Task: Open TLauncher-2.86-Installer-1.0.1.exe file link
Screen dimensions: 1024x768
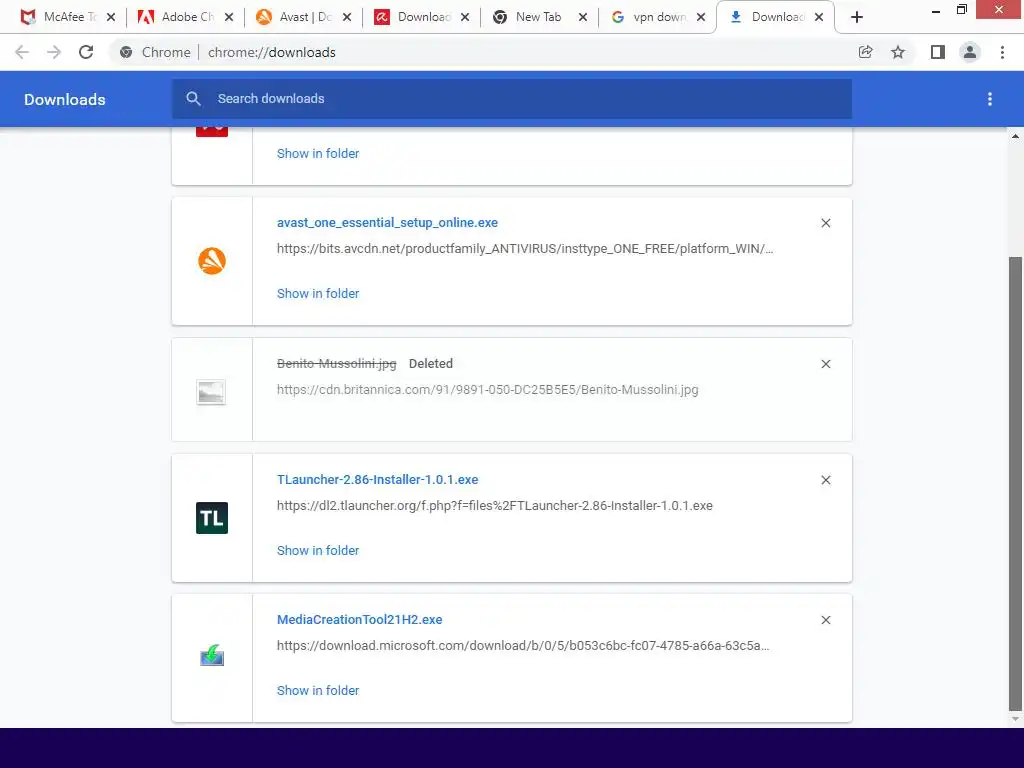Action: coord(377,480)
